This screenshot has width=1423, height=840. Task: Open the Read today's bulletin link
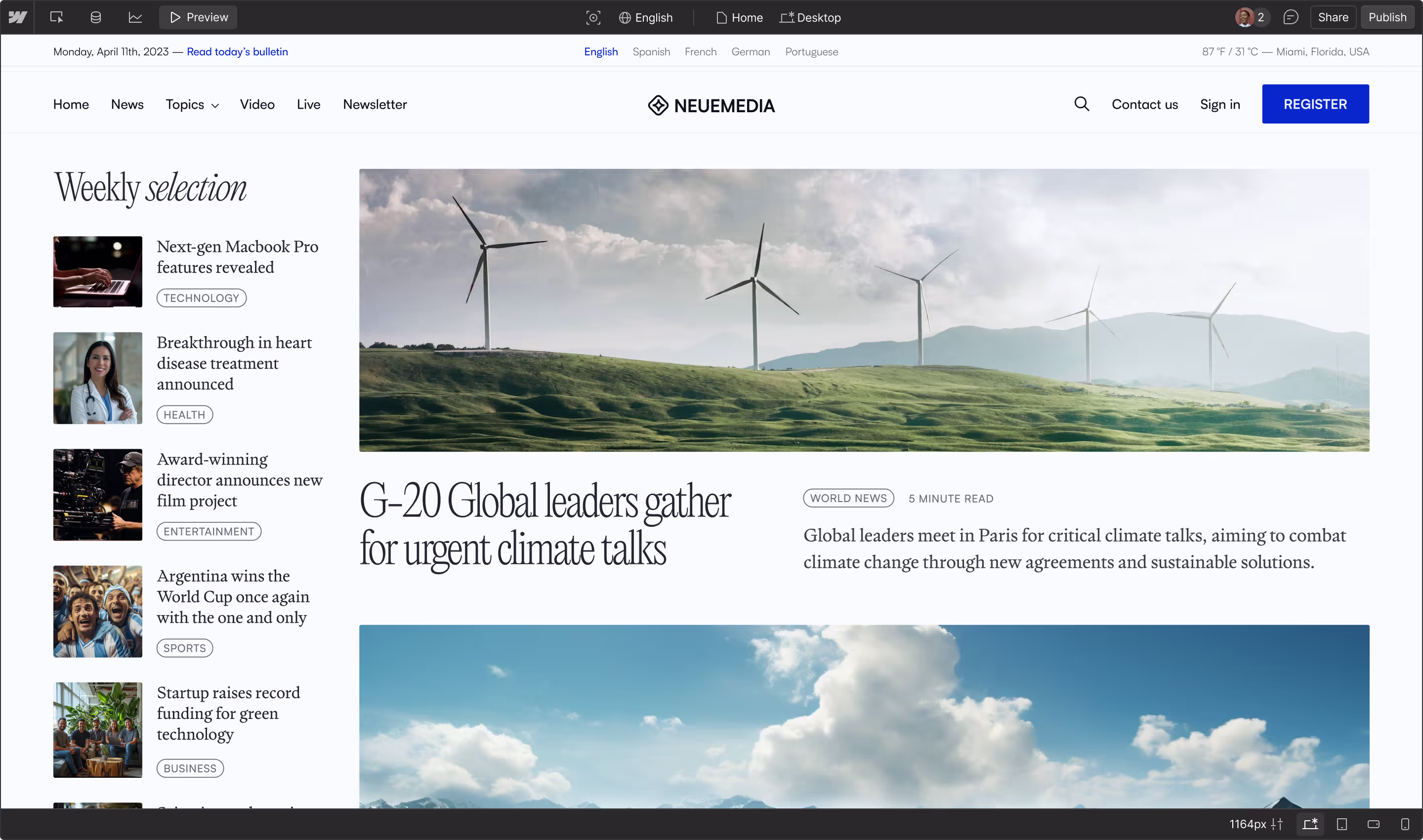(237, 51)
